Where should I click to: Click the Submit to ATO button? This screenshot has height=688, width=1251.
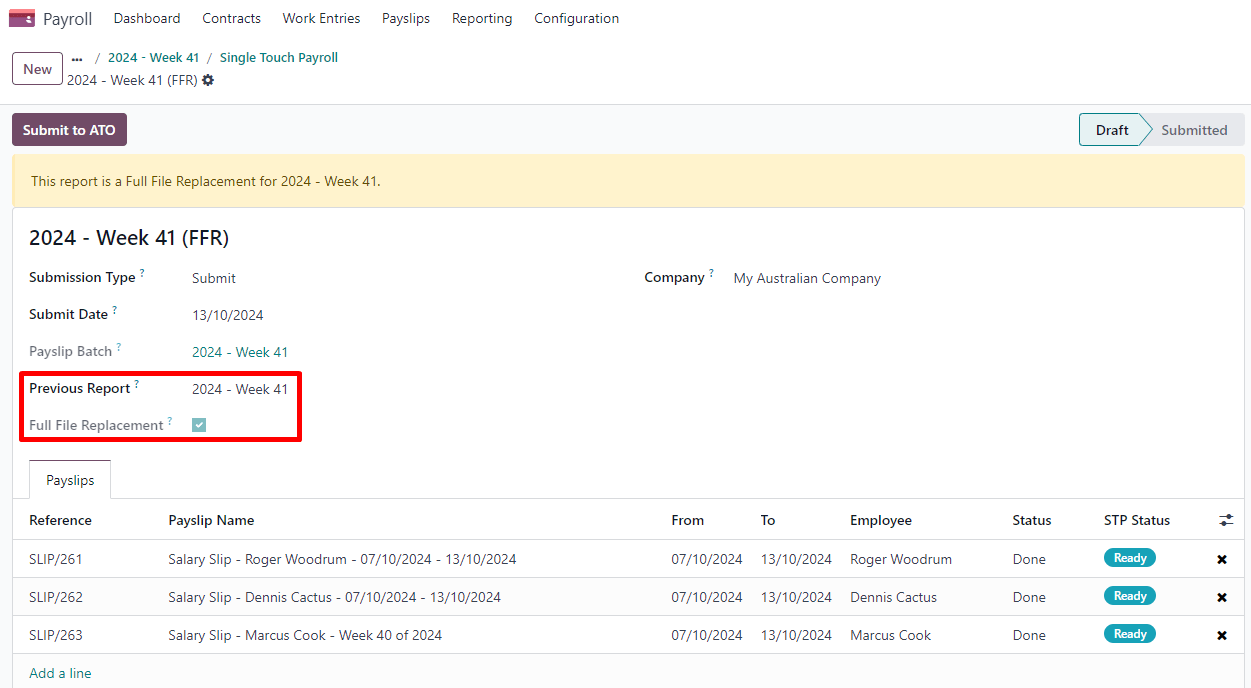tap(69, 130)
